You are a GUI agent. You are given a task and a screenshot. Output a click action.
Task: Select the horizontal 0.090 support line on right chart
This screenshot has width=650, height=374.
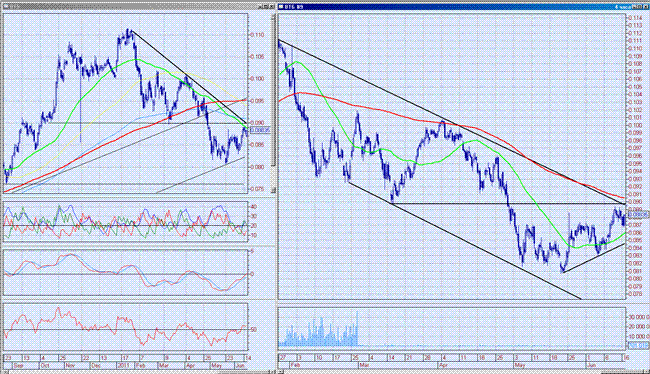508,203
